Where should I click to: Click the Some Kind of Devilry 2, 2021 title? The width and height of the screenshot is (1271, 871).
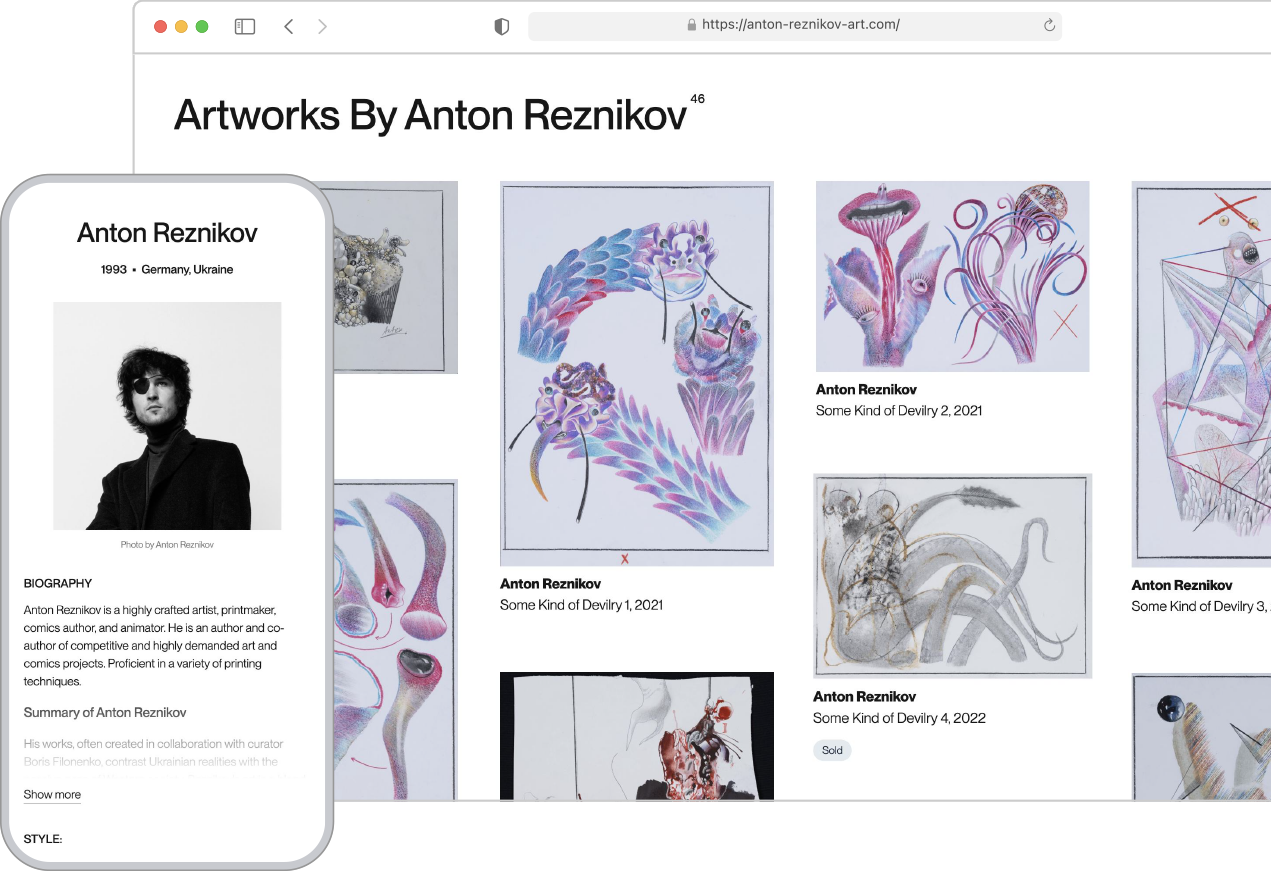(899, 411)
